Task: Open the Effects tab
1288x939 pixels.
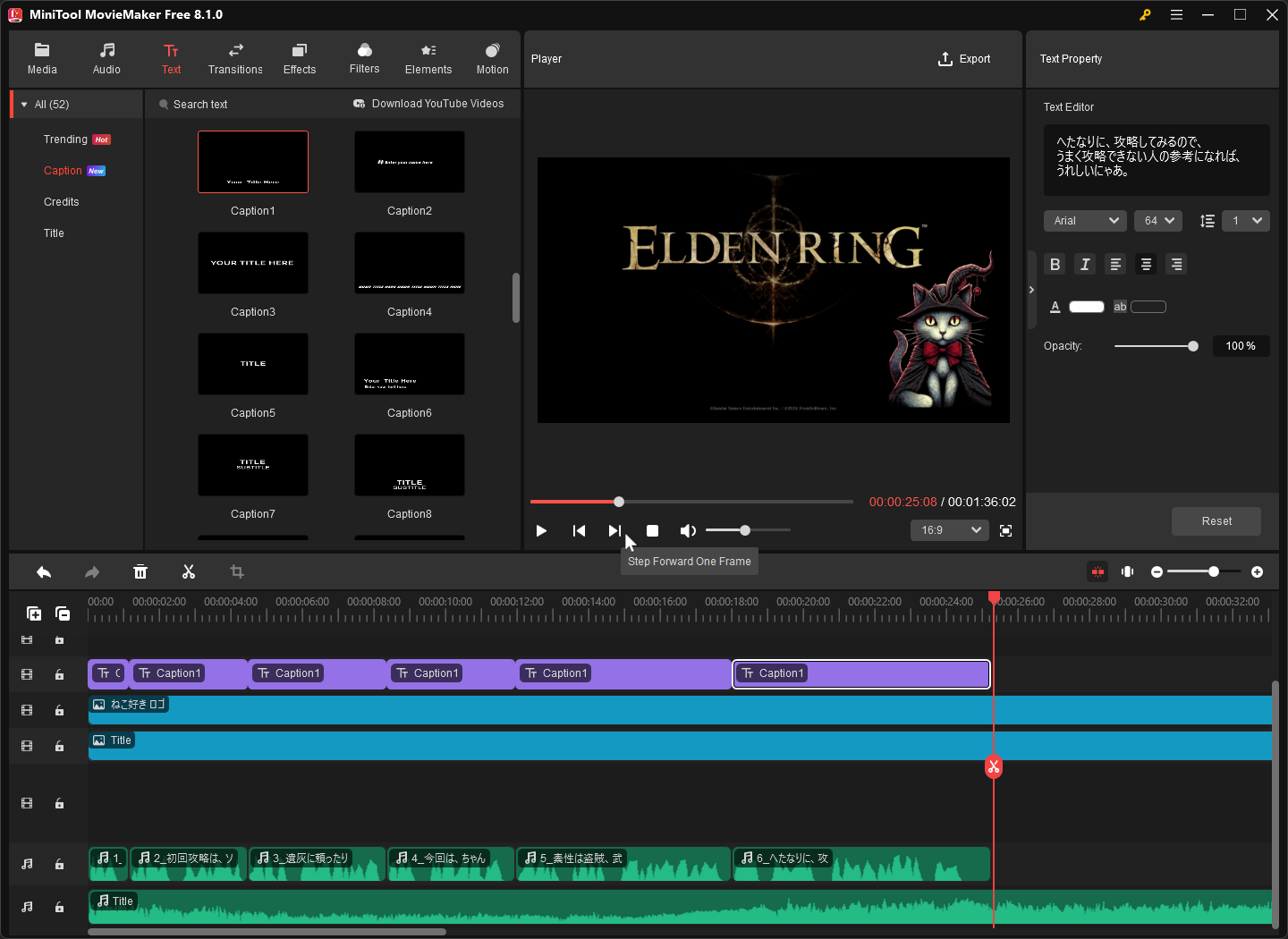Action: tap(300, 59)
